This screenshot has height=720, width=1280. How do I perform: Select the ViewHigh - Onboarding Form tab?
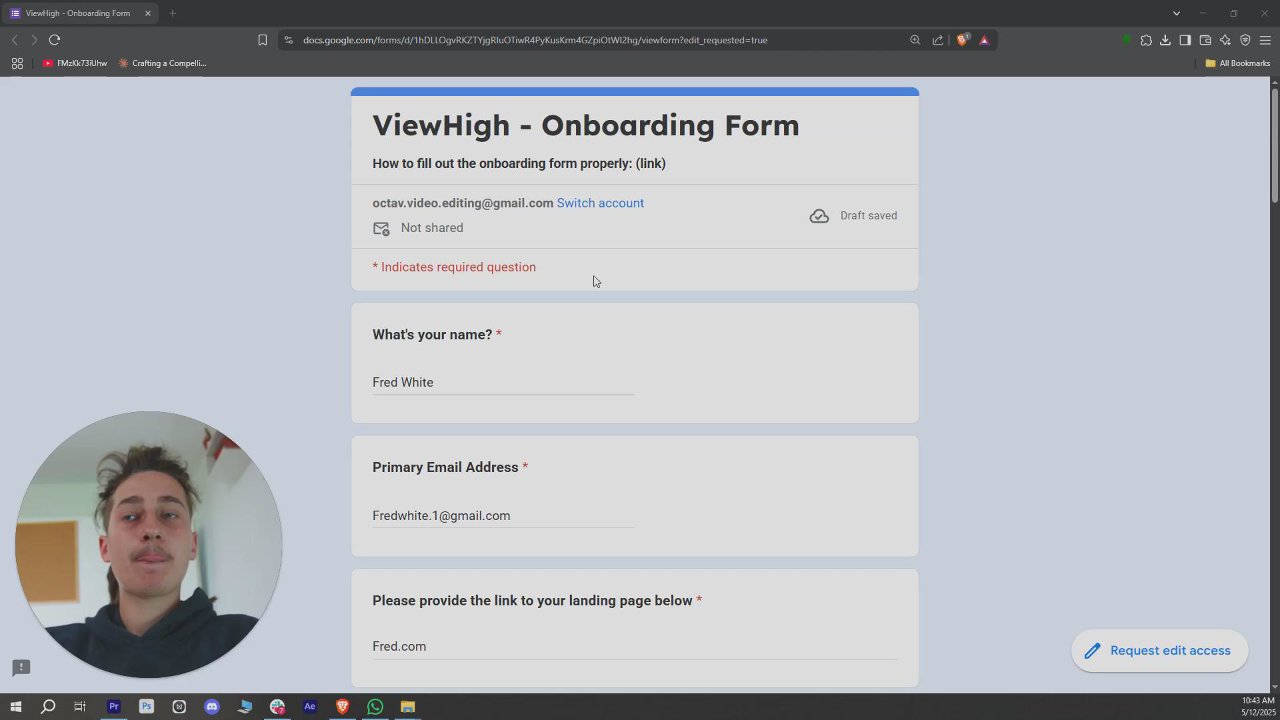(x=78, y=13)
